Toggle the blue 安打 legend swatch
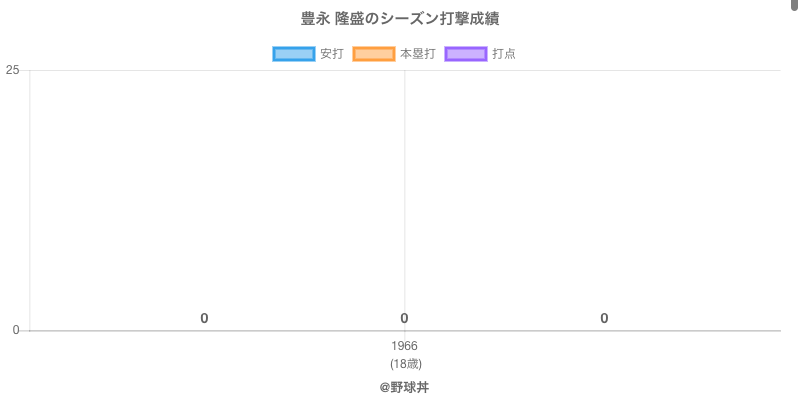Screen dimensions: 800x400 click(294, 54)
